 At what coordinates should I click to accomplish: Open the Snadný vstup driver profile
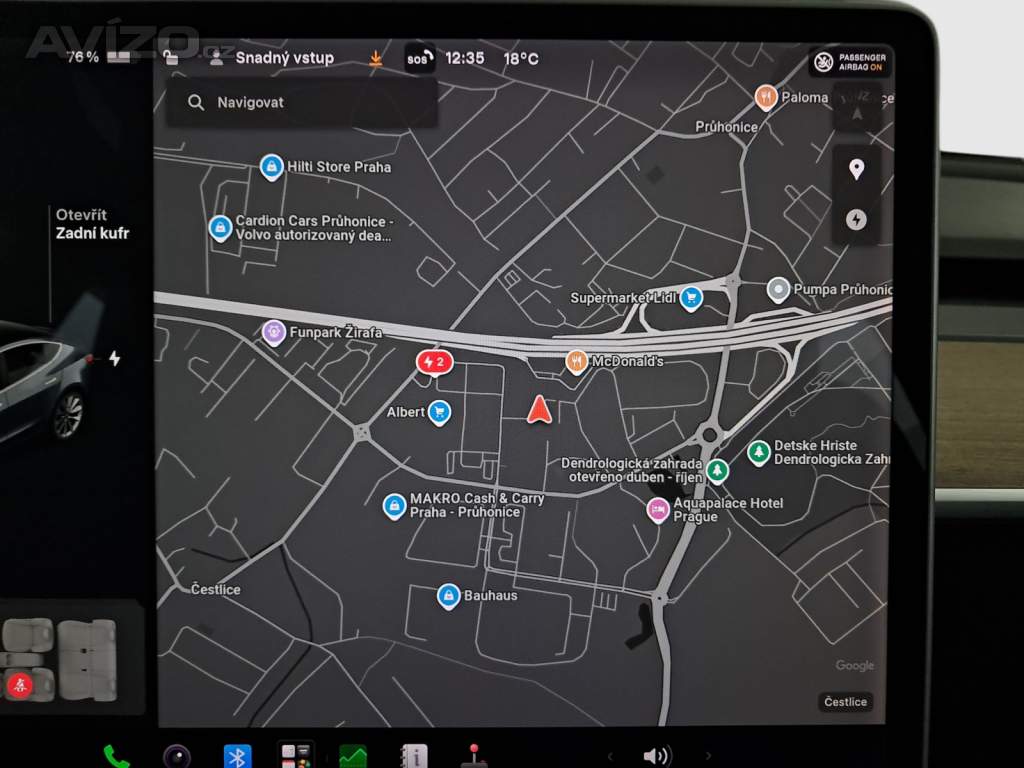pyautogui.click(x=272, y=58)
